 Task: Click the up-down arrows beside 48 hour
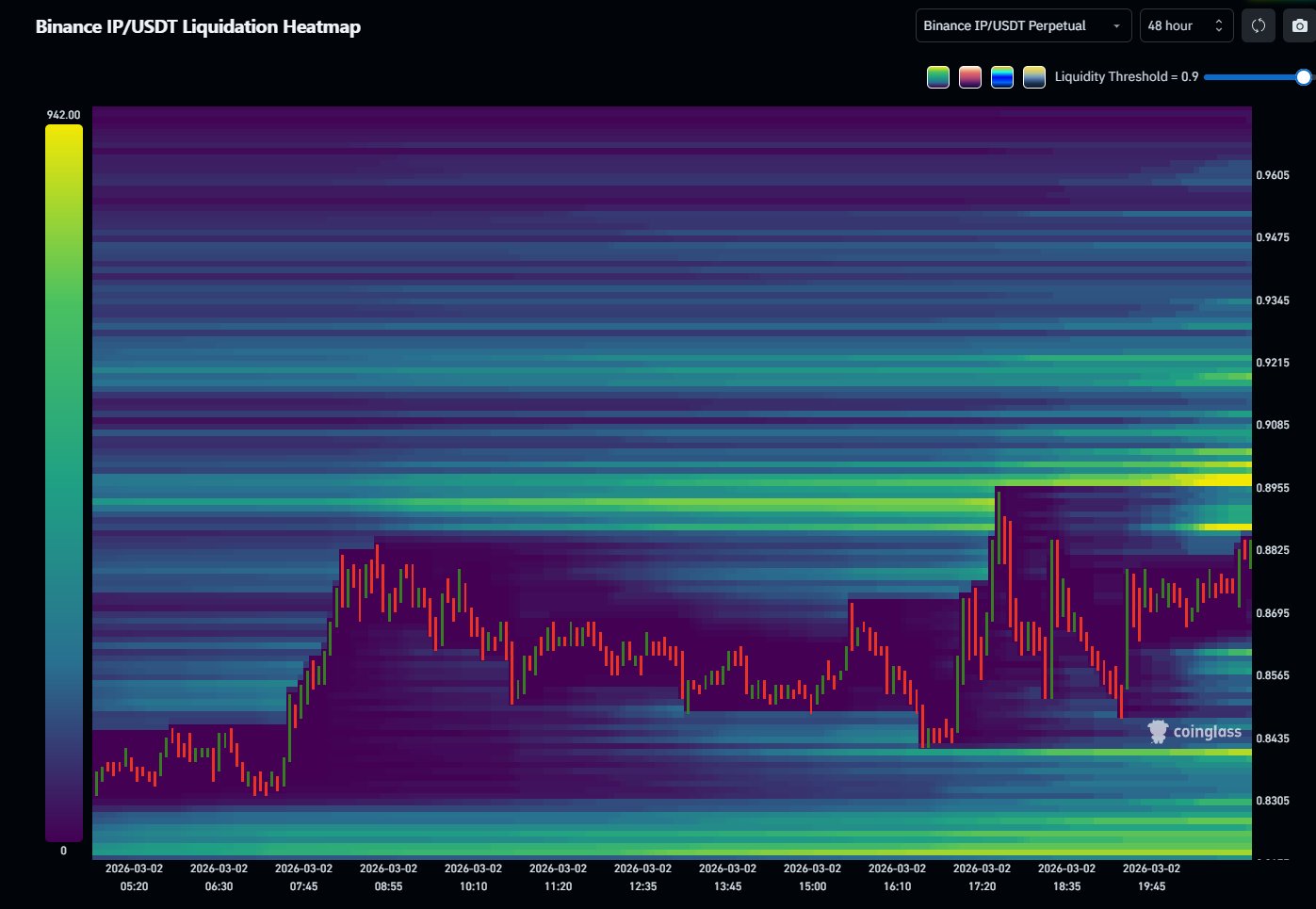pos(1218,26)
